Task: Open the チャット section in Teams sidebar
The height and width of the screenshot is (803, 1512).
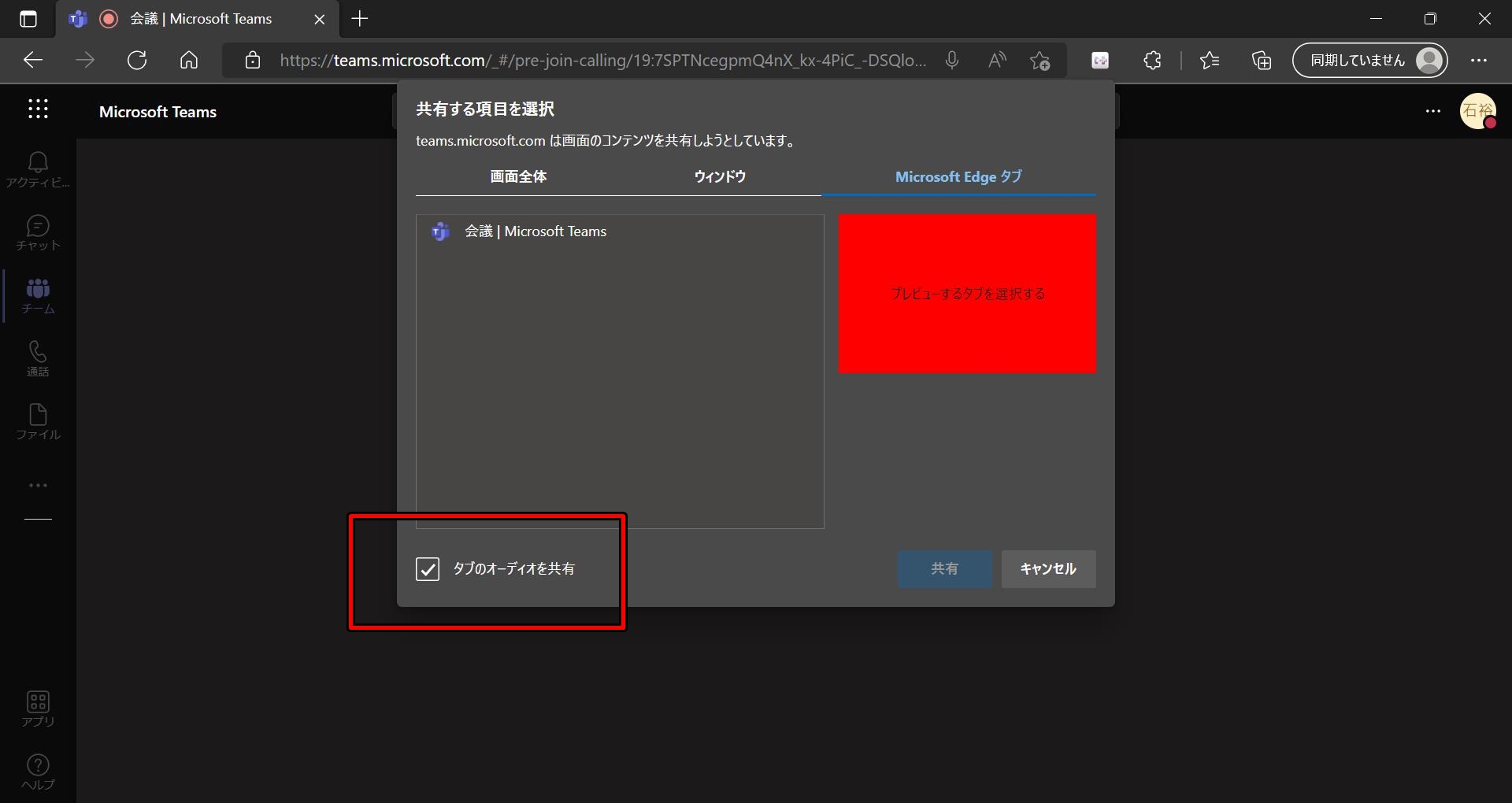Action: pyautogui.click(x=37, y=232)
